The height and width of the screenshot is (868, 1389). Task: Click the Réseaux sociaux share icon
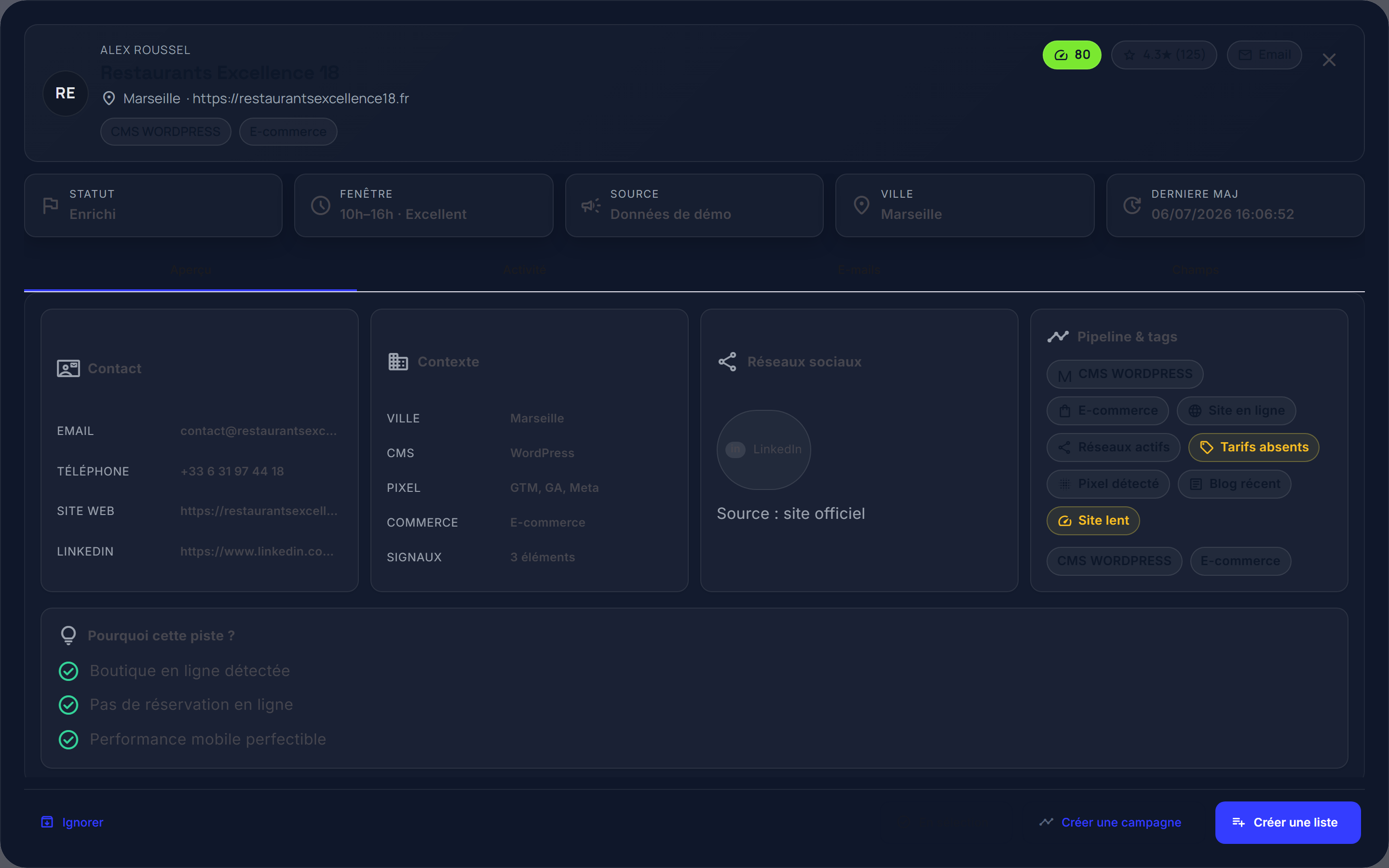(x=727, y=362)
